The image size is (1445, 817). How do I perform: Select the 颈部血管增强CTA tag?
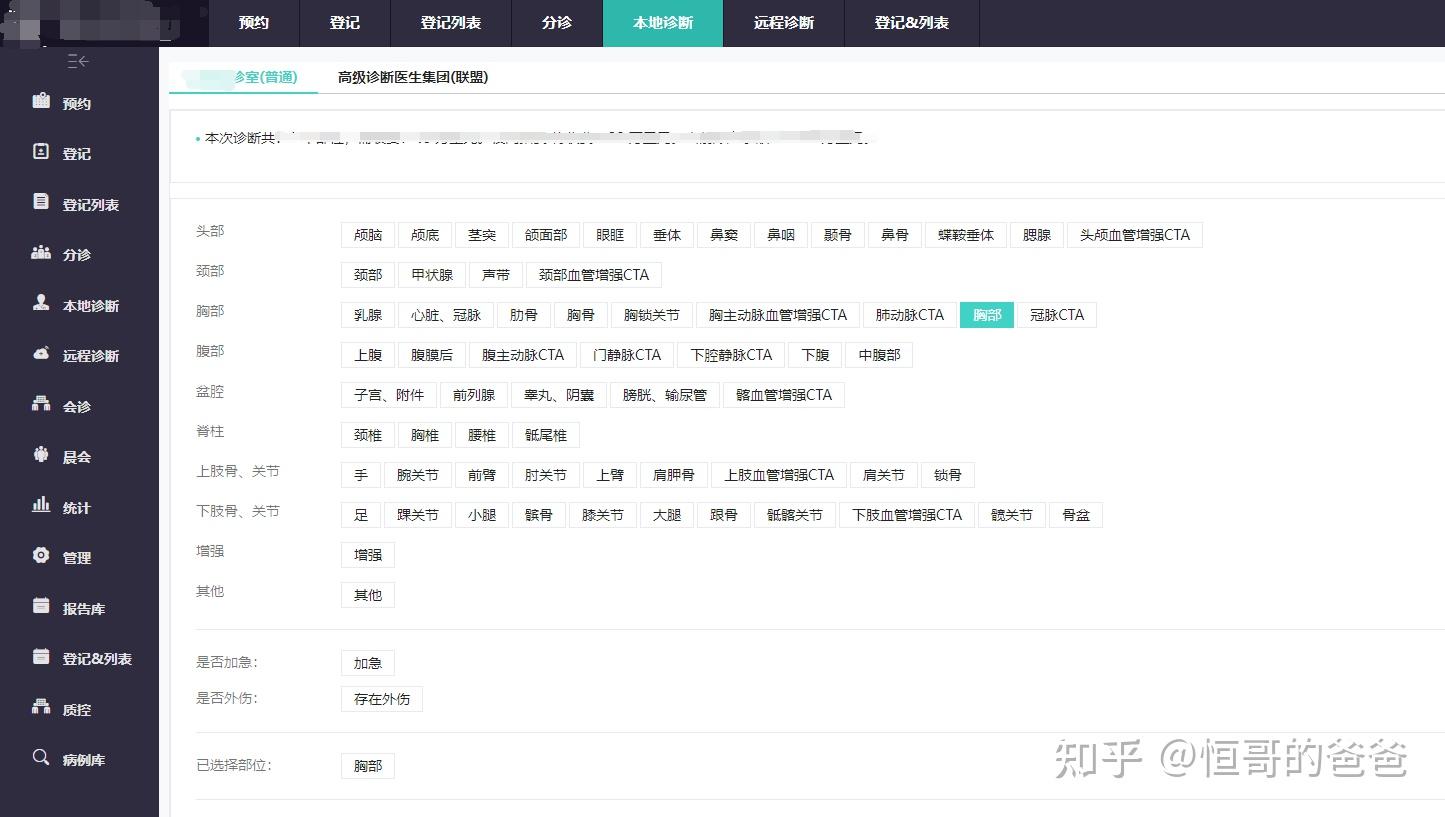pyautogui.click(x=594, y=275)
